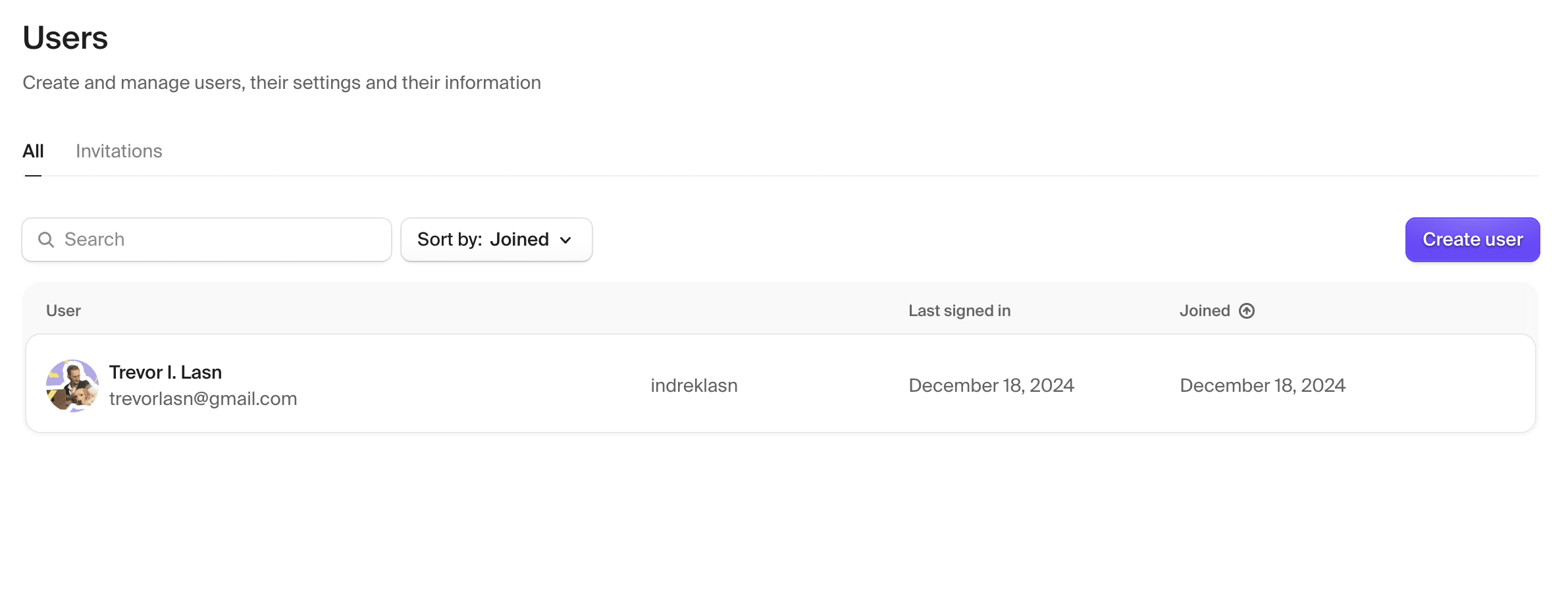
Task: Open the Sort by Joined dropdown
Action: tap(496, 240)
